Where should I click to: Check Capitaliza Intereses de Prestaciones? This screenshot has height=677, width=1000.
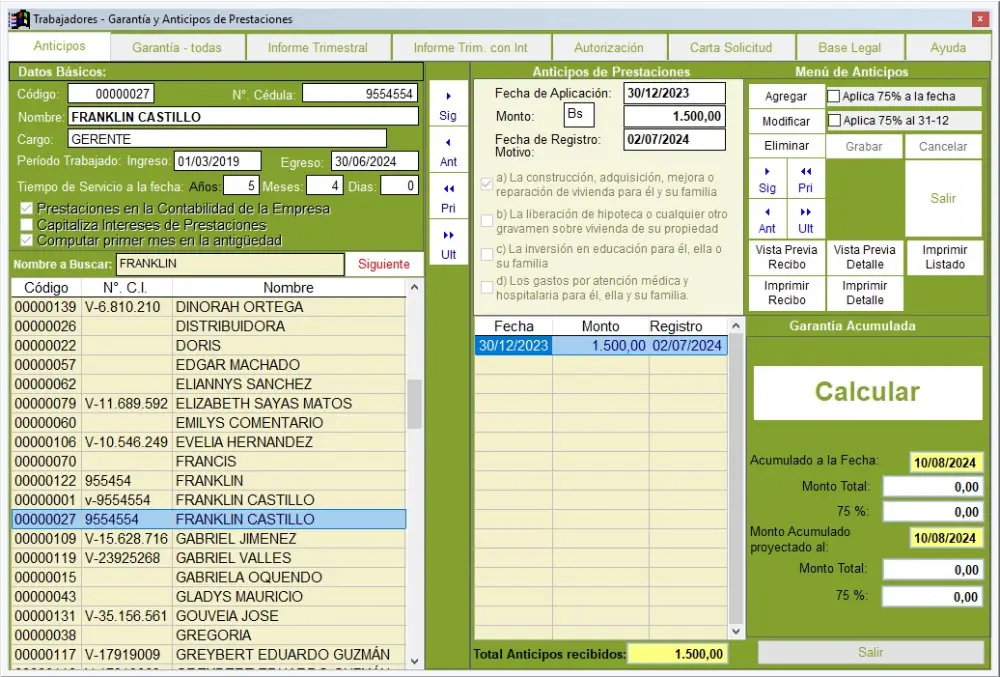point(26,225)
